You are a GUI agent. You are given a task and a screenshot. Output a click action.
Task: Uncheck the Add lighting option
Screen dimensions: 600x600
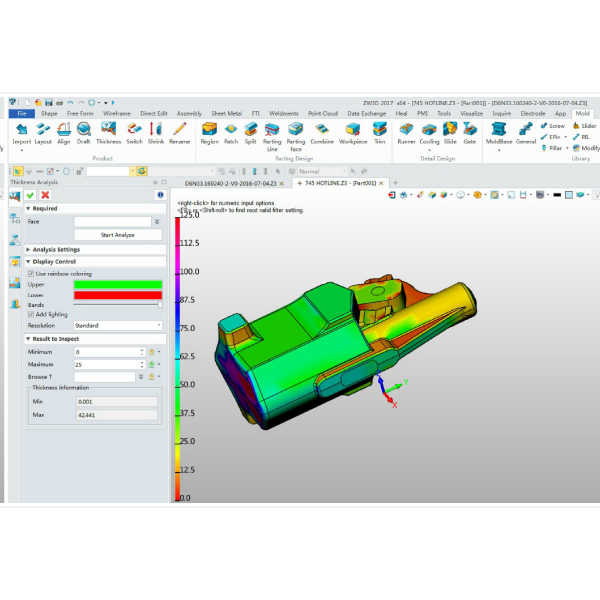pos(31,314)
